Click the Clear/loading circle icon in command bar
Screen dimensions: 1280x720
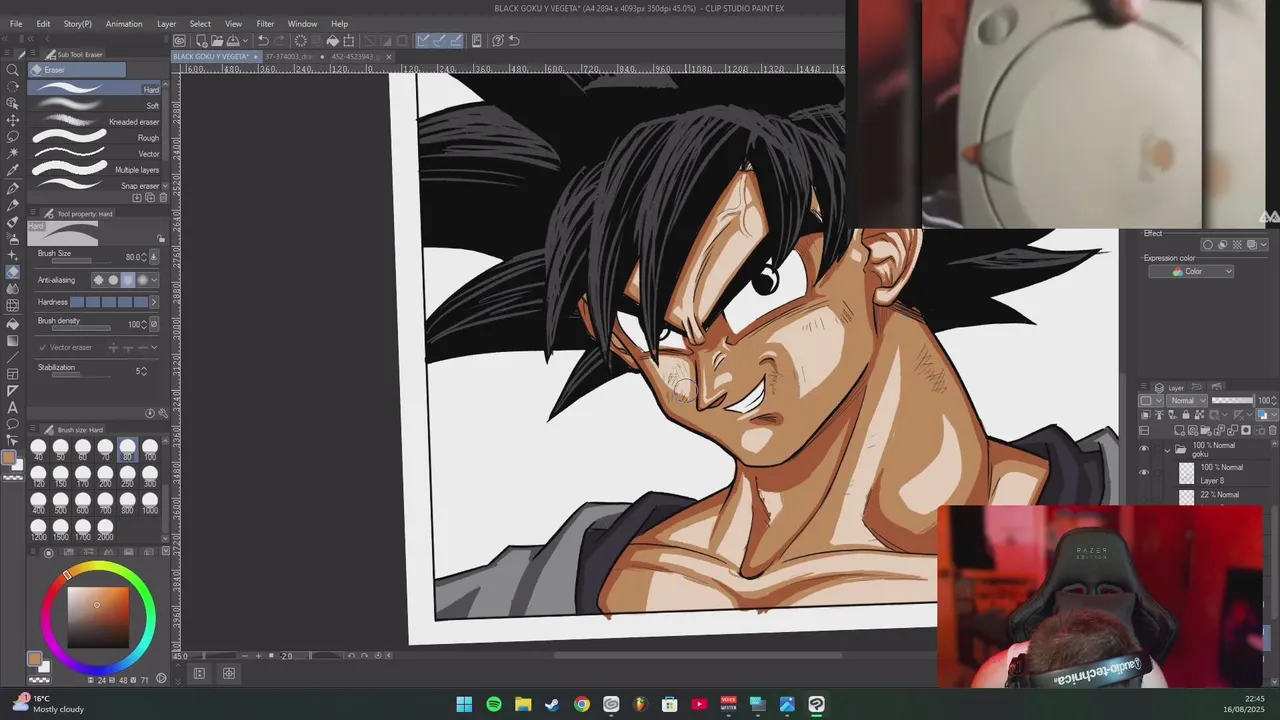pos(300,41)
